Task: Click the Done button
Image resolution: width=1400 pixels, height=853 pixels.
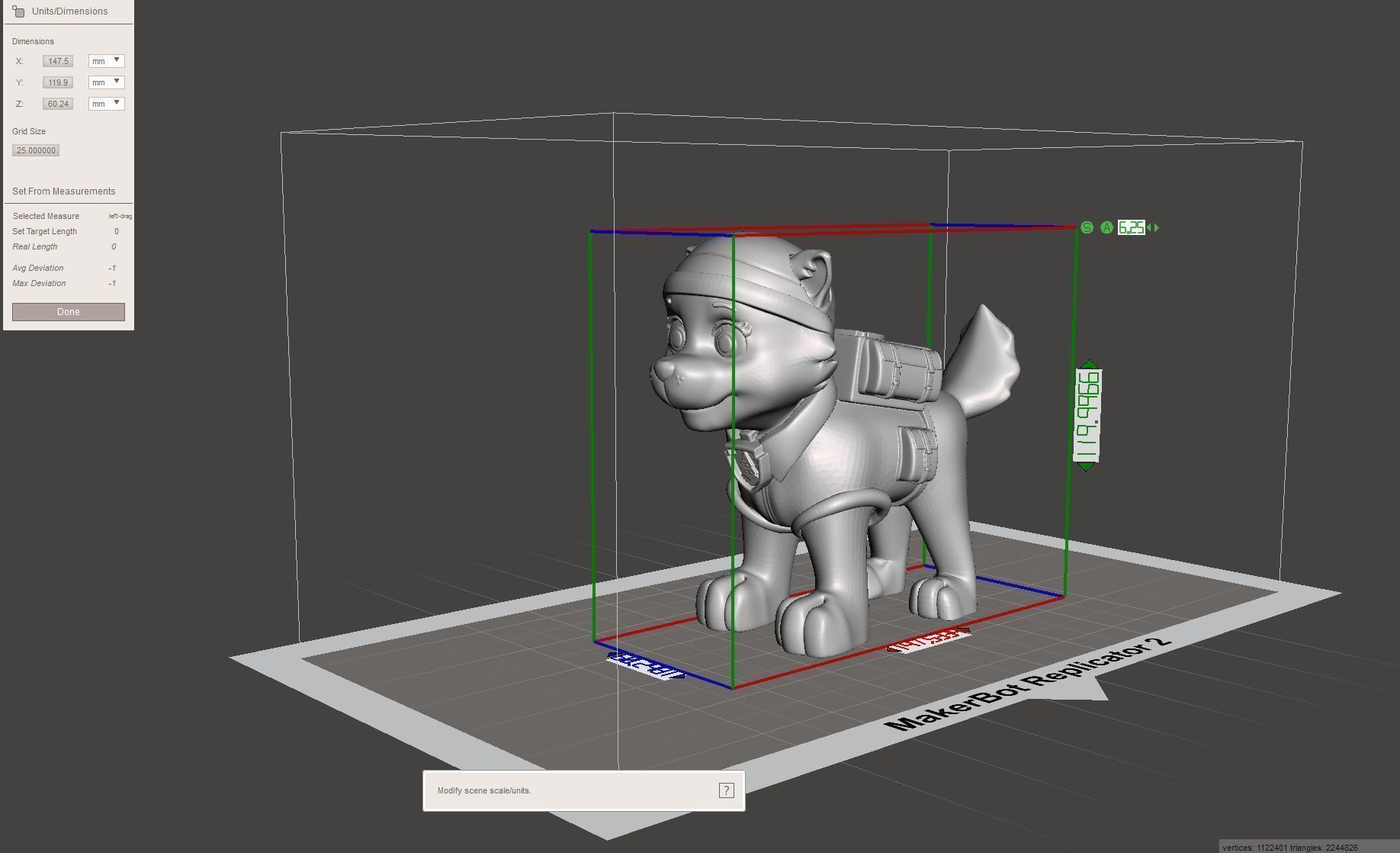Action: (69, 311)
